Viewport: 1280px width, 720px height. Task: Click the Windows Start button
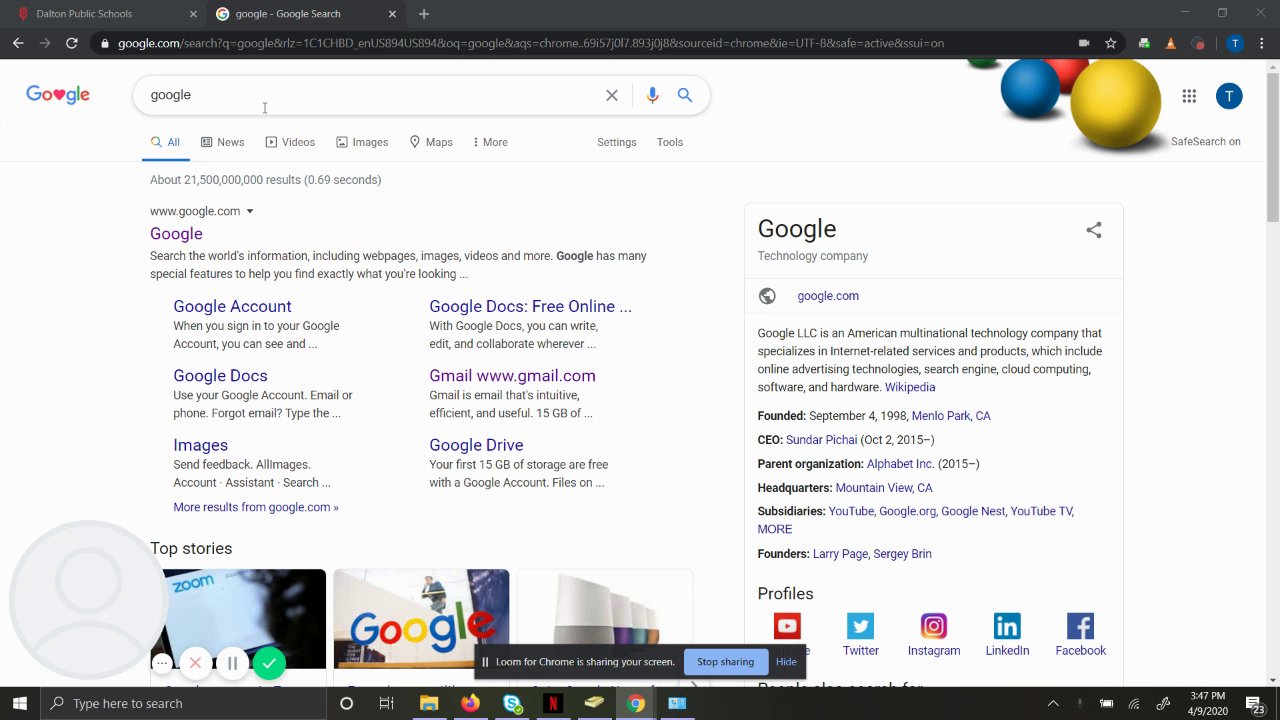click(x=19, y=703)
